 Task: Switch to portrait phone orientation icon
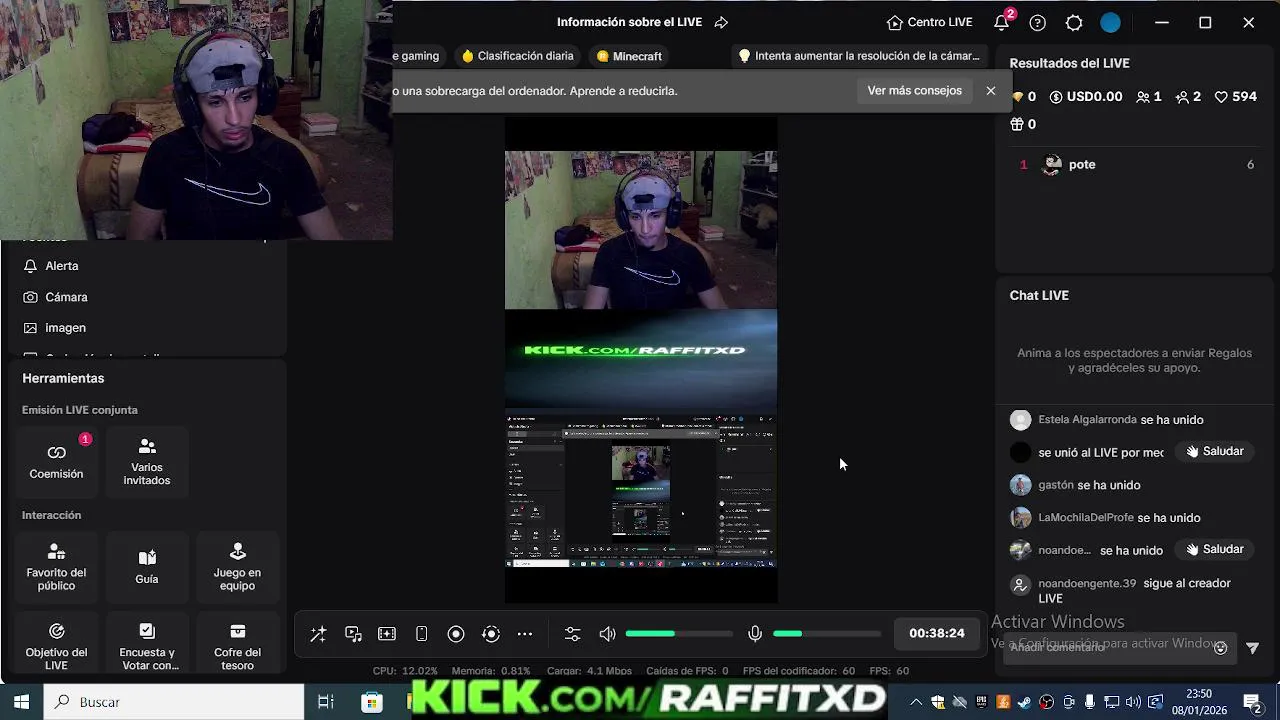(x=422, y=634)
